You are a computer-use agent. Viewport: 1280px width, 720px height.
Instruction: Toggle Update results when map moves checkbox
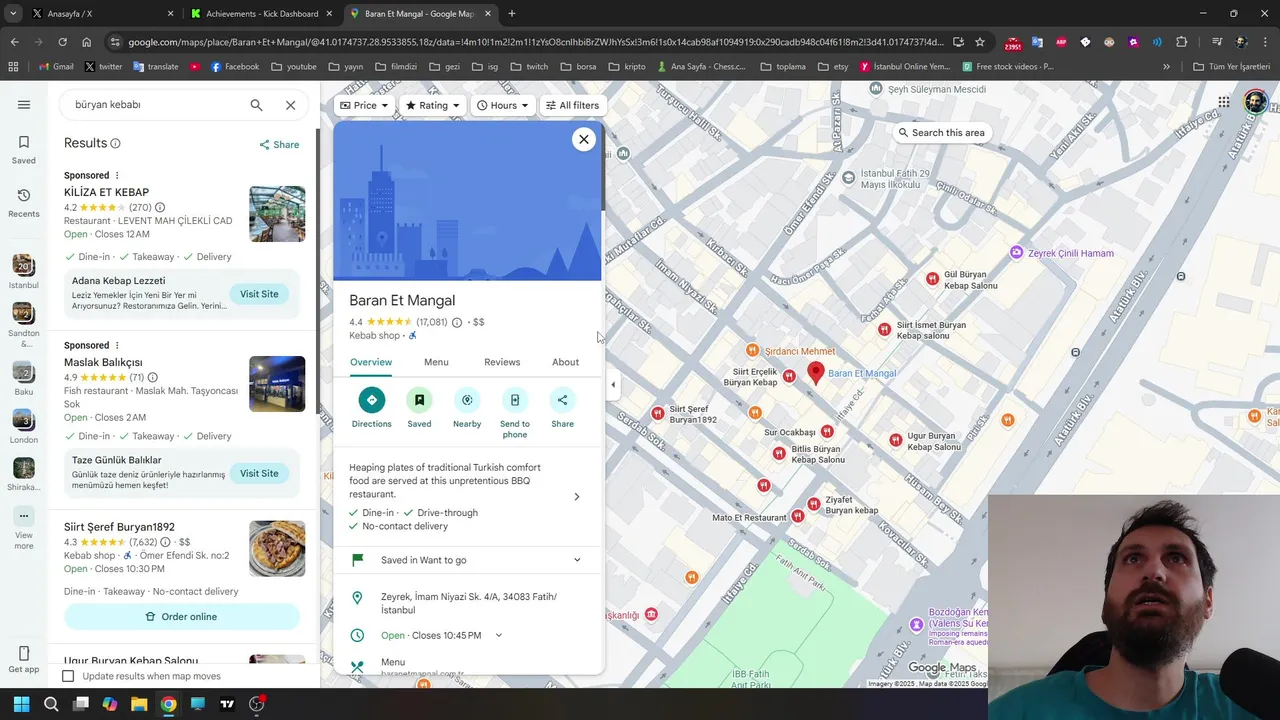(68, 676)
